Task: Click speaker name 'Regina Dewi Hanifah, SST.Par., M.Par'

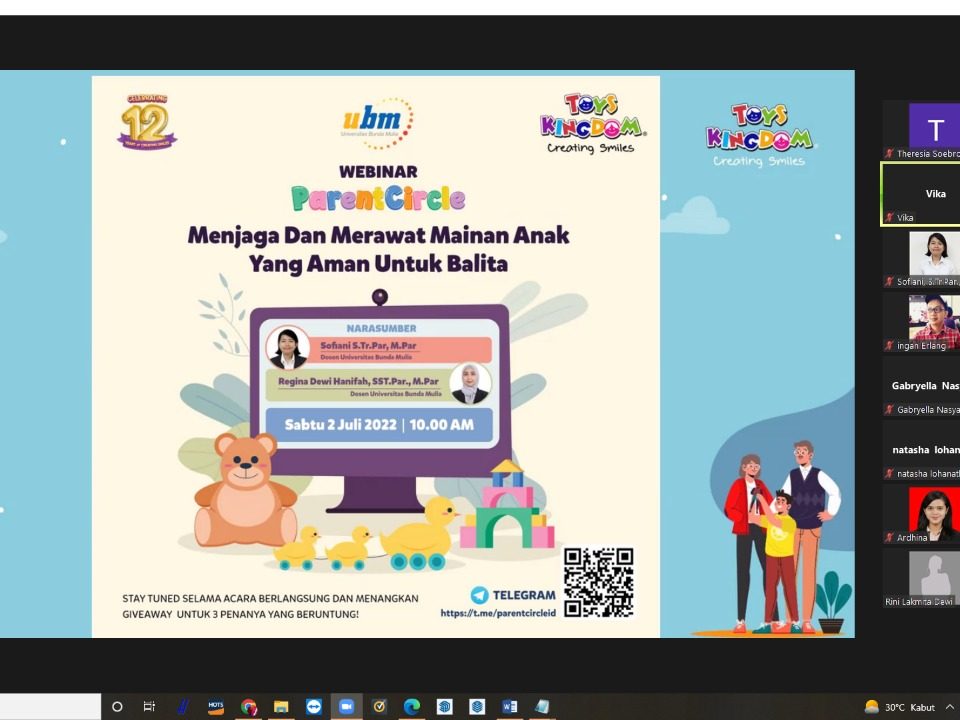Action: [x=358, y=381]
